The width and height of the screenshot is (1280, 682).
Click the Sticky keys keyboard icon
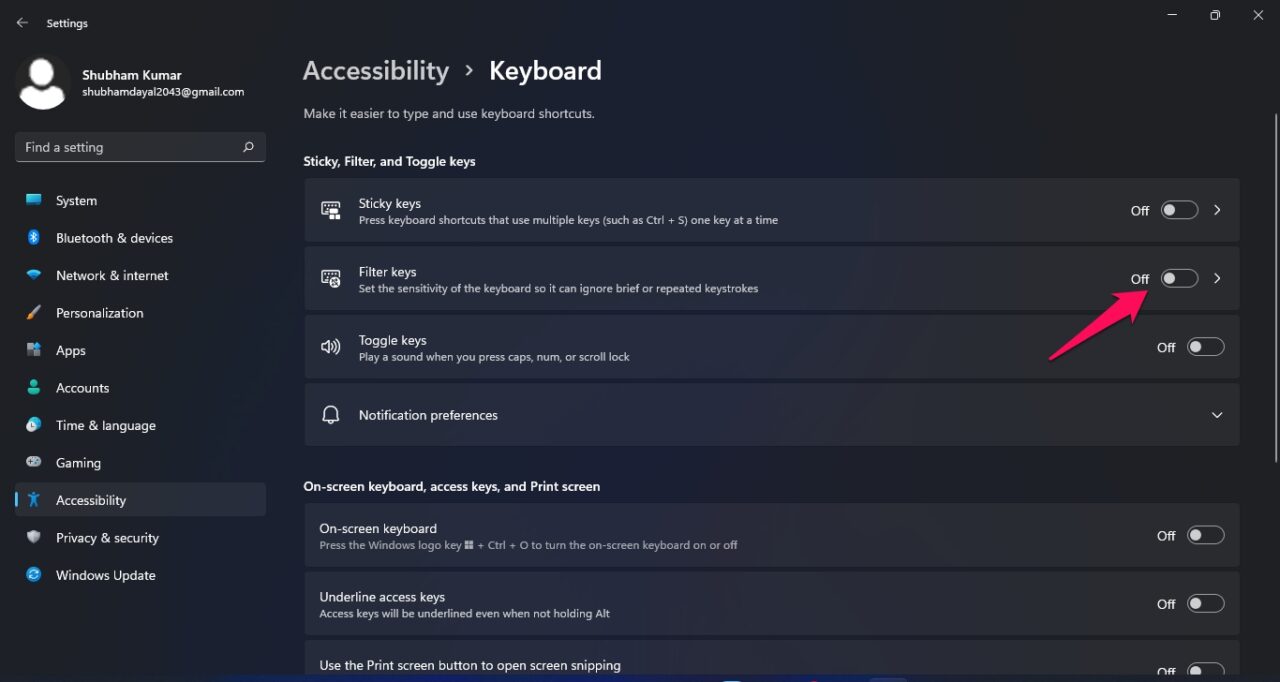pos(330,210)
